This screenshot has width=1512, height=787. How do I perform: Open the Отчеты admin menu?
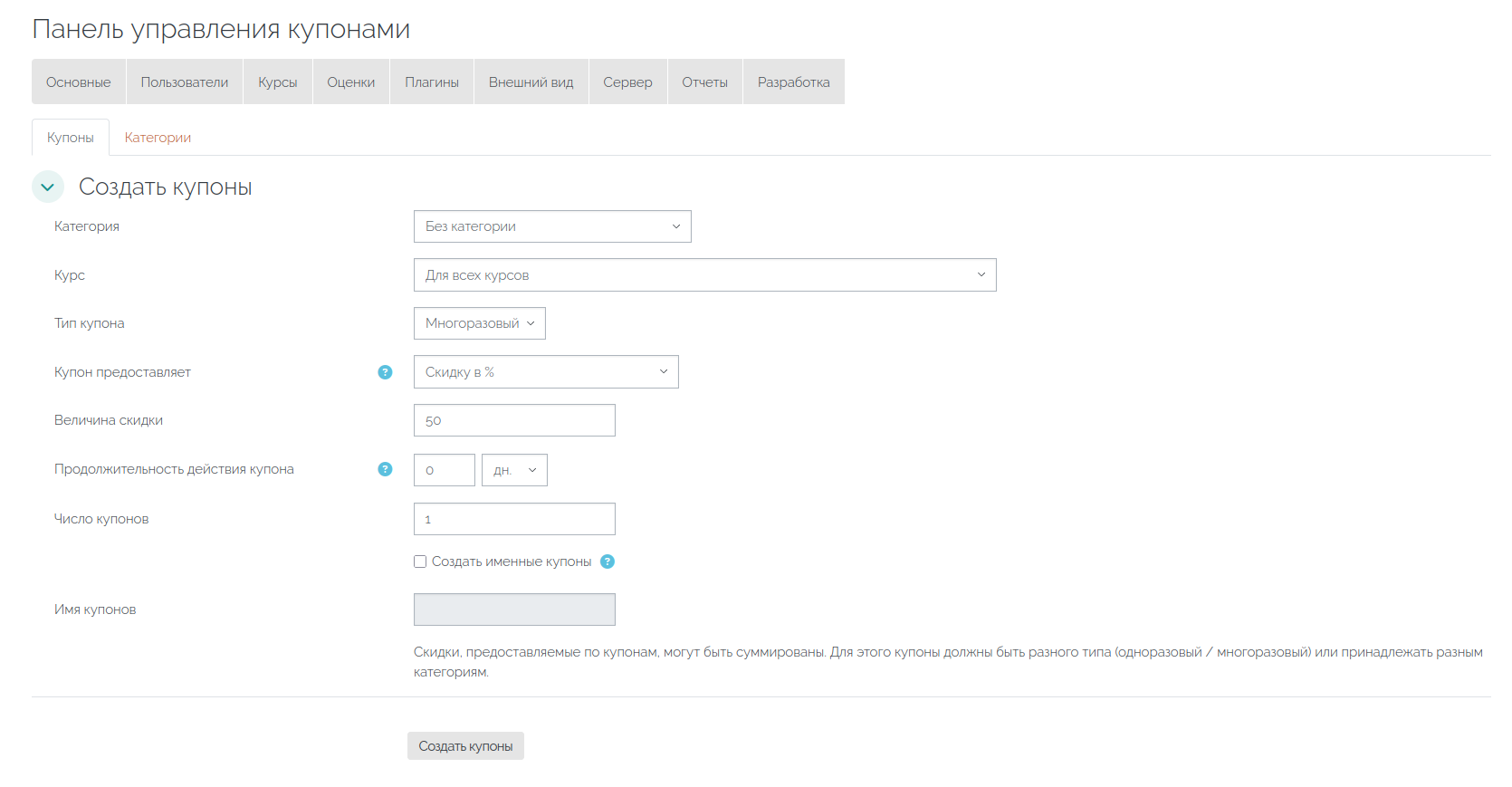[705, 82]
